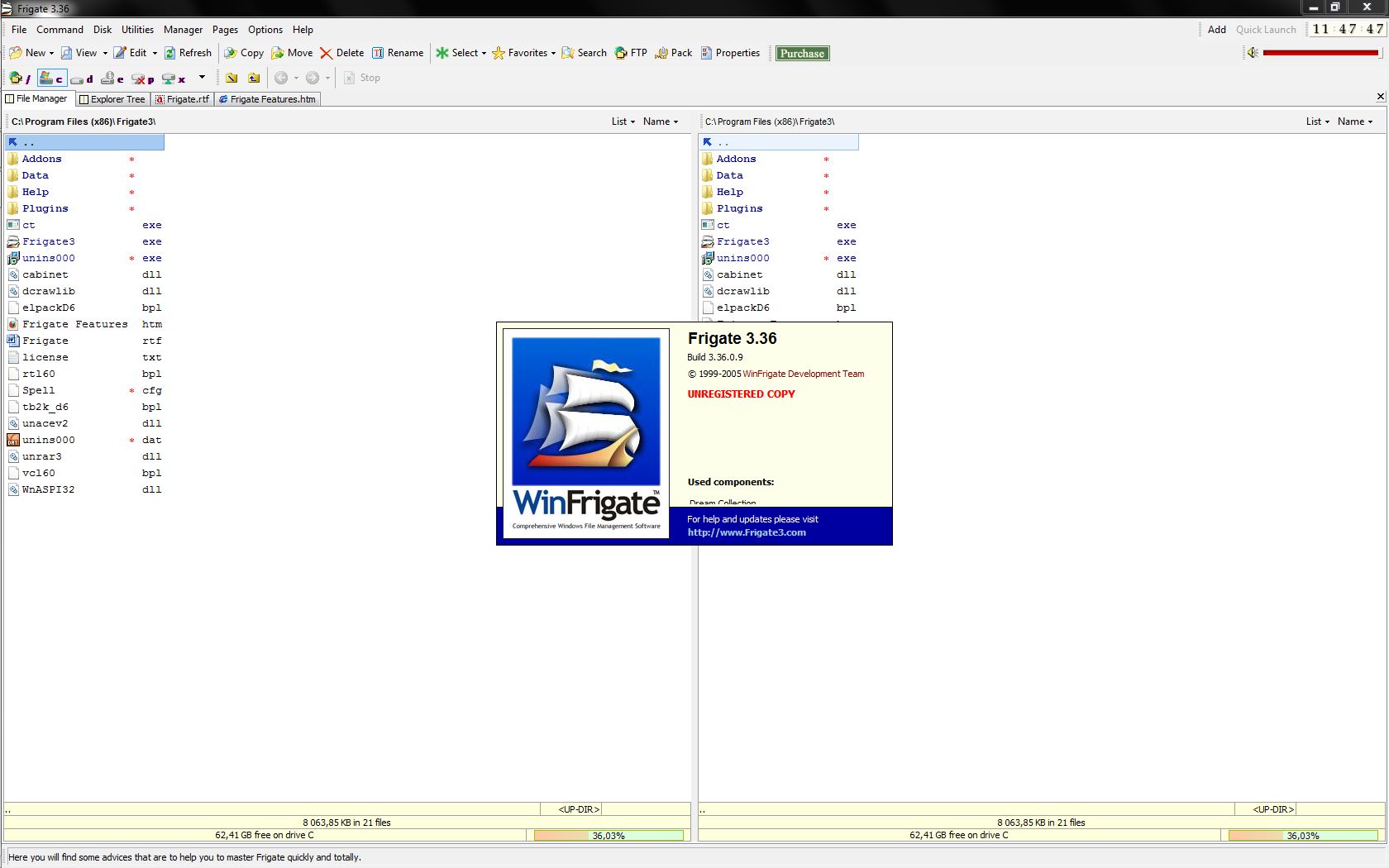Open the left panel Name sort dropdown

661,122
